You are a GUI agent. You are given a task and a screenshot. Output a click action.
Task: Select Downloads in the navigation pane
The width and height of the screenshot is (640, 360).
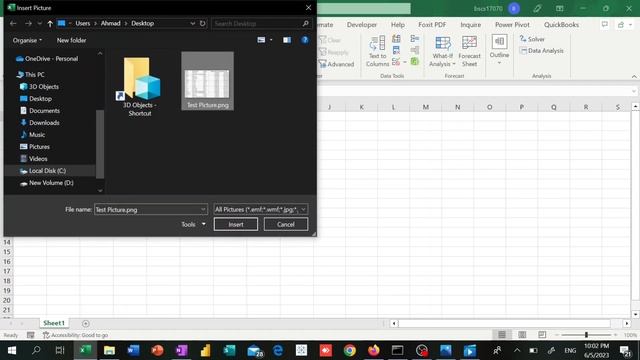click(x=44, y=122)
